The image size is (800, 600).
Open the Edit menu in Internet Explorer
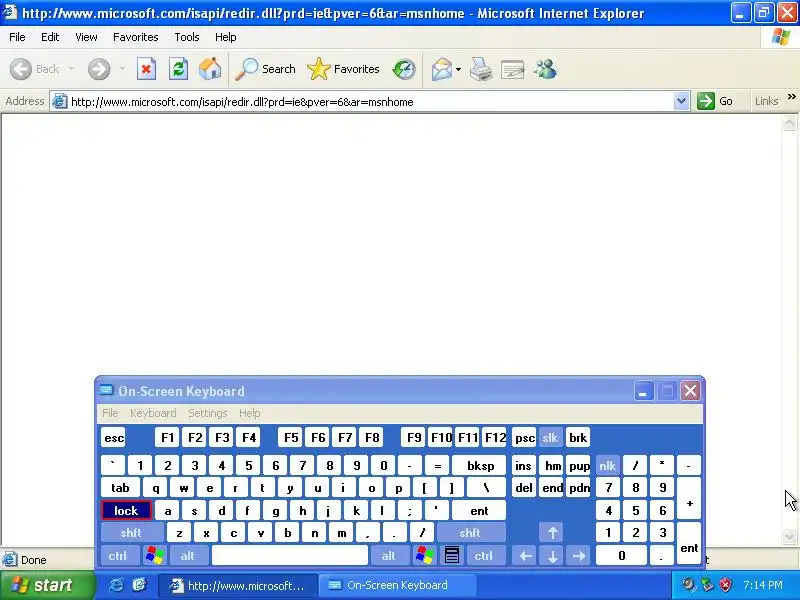click(50, 37)
